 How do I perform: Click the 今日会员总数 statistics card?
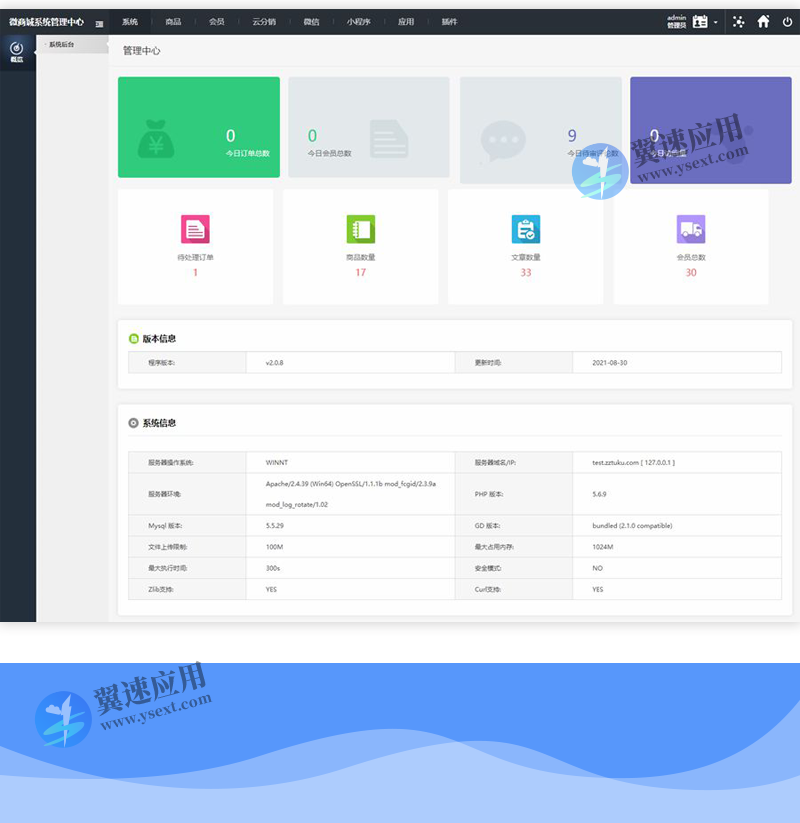(x=365, y=130)
